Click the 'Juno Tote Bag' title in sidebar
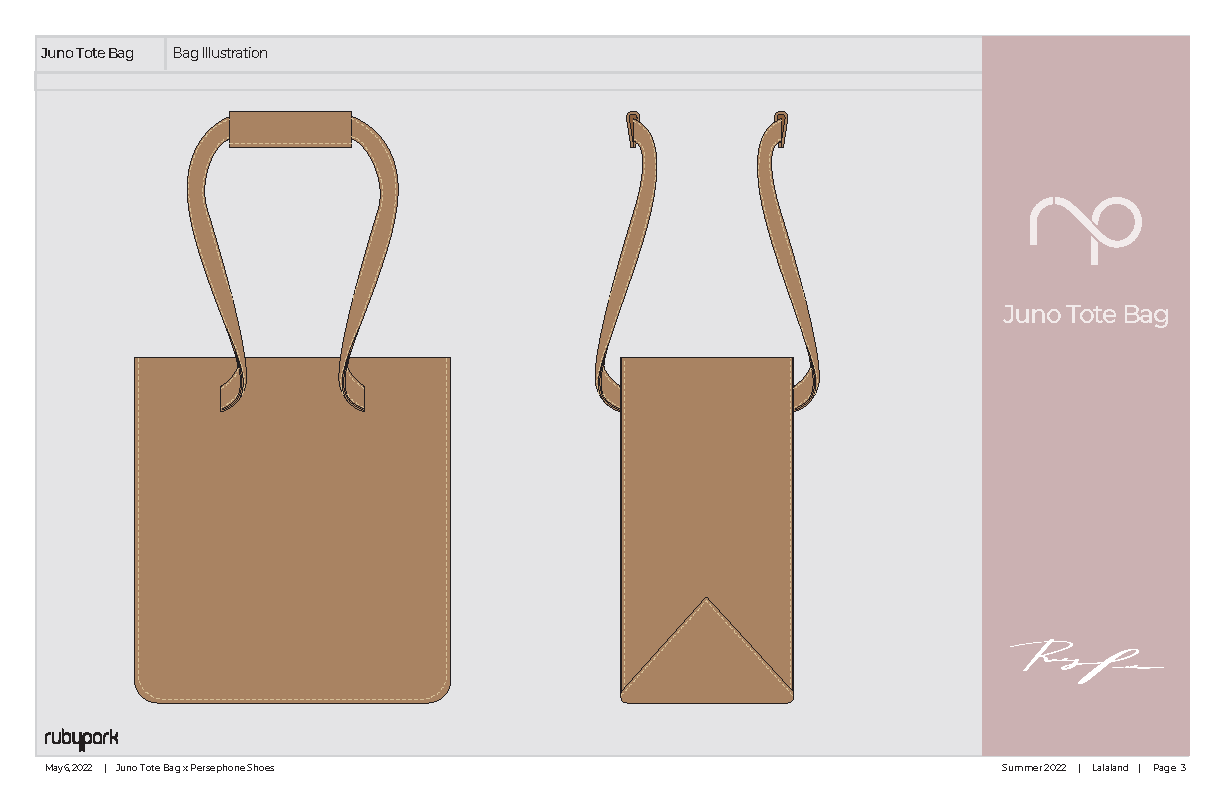1224x792 pixels. [1085, 315]
